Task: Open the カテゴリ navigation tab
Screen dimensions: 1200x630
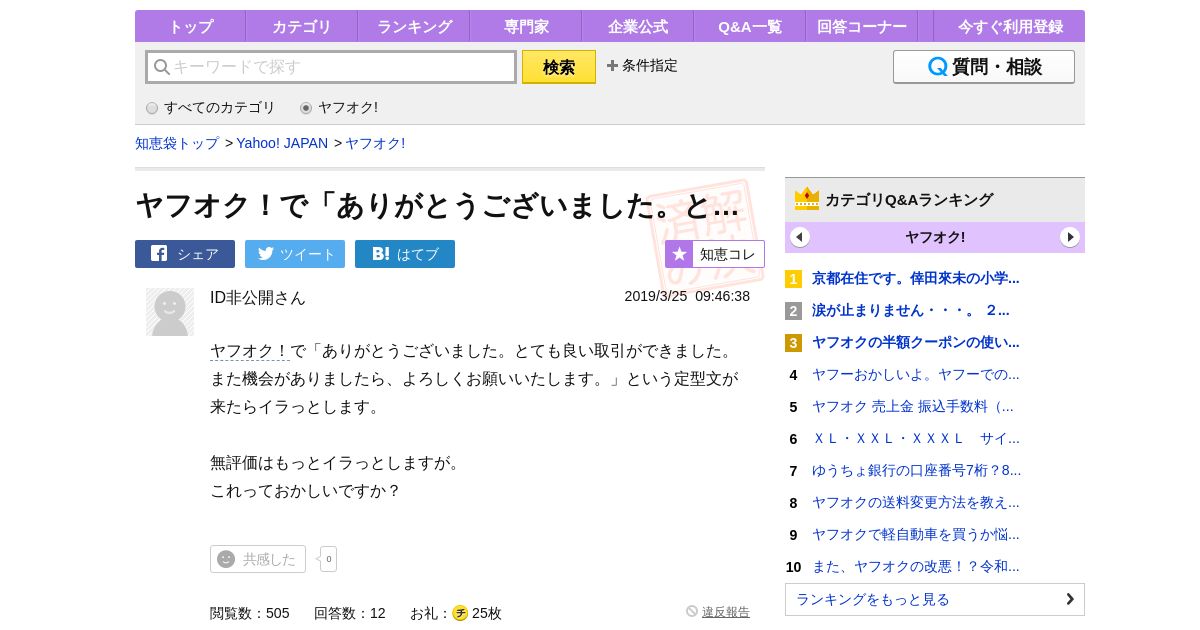Action: 302,26
